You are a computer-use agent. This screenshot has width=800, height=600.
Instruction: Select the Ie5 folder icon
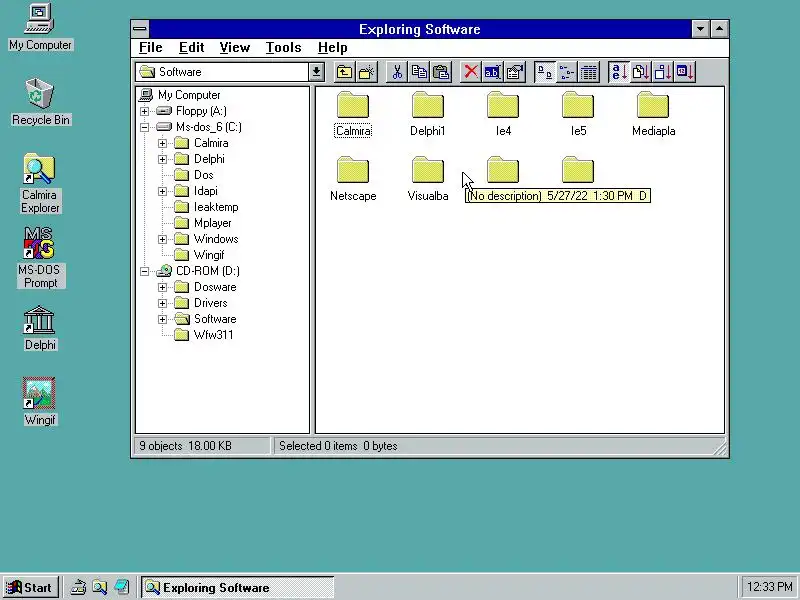pos(578,115)
